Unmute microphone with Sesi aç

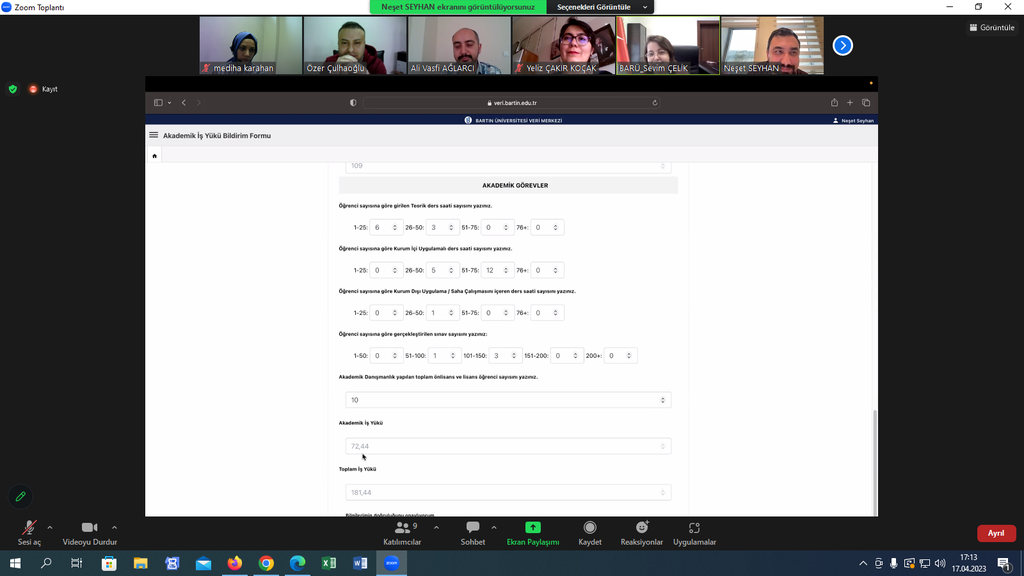click(29, 531)
